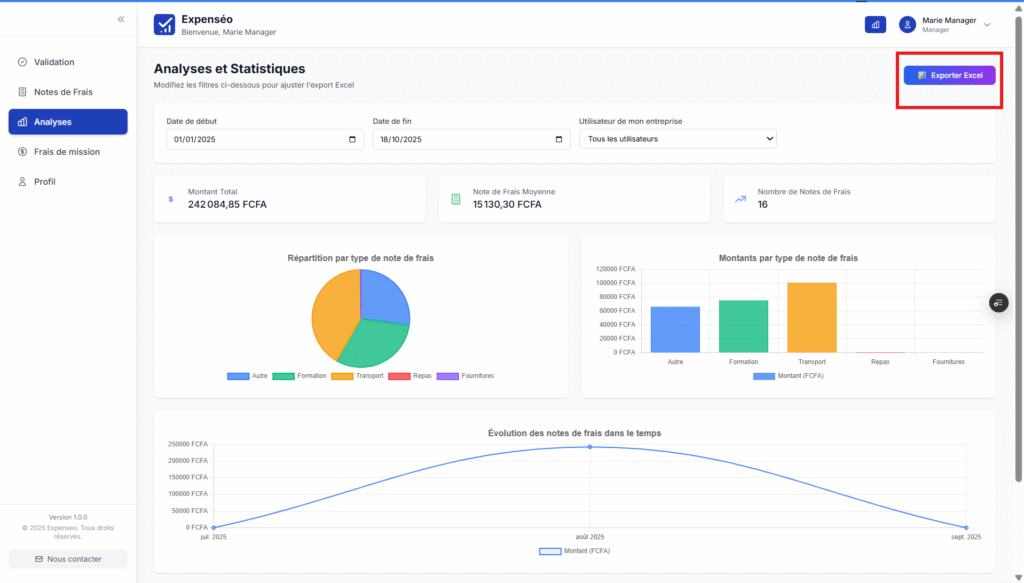
Task: Click the chart icon button in header
Action: (875, 25)
